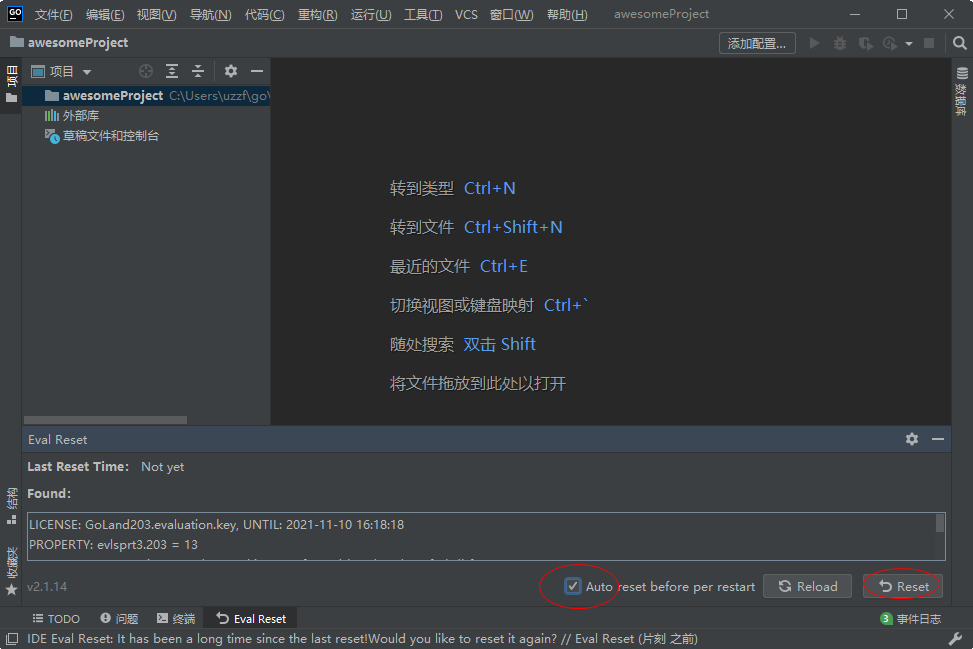The width and height of the screenshot is (973, 649).
Task: Toggle the 收藏夹 sidebar tab with star
Action: click(11, 571)
